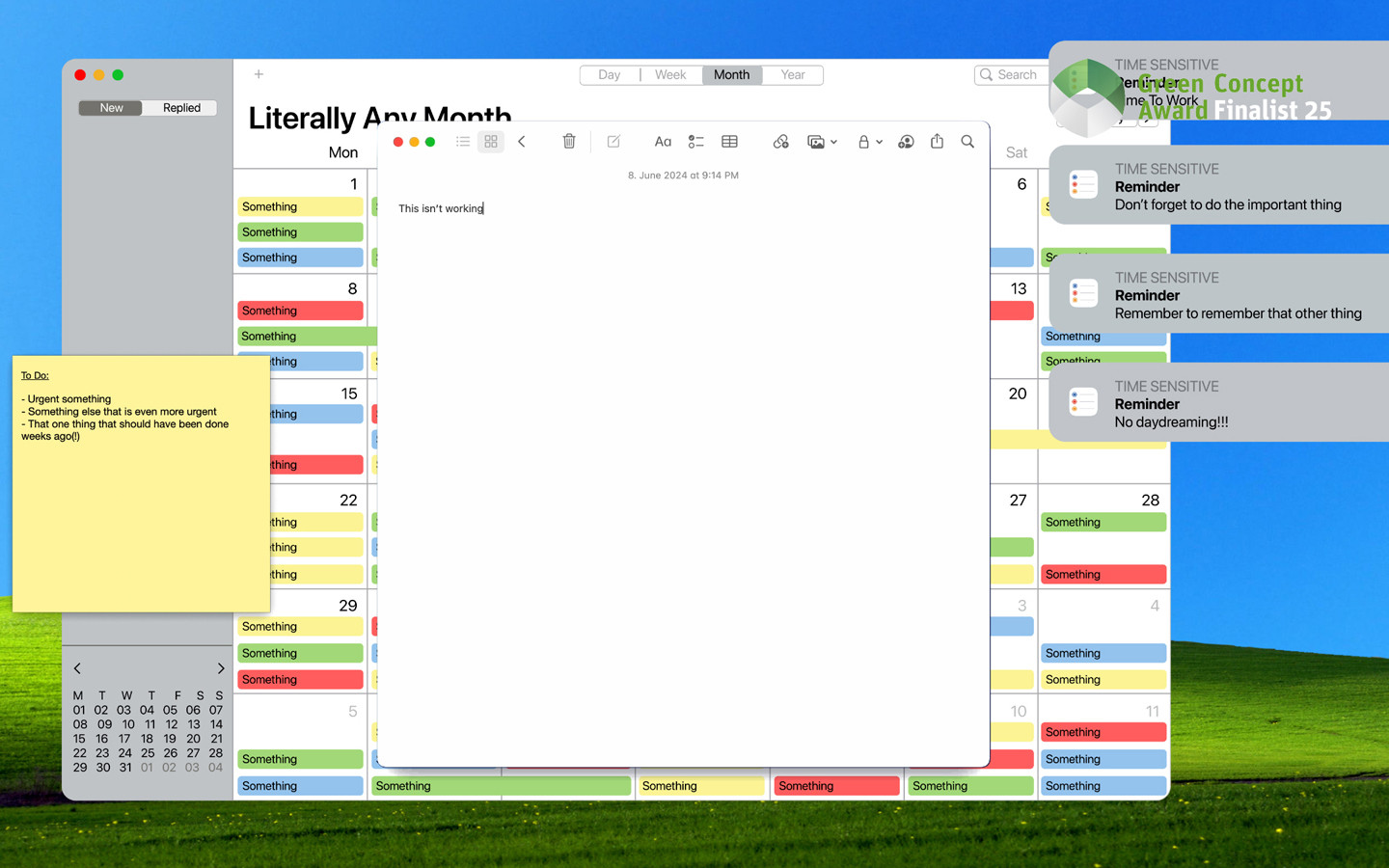Search notes with the magnifier icon

(x=967, y=142)
